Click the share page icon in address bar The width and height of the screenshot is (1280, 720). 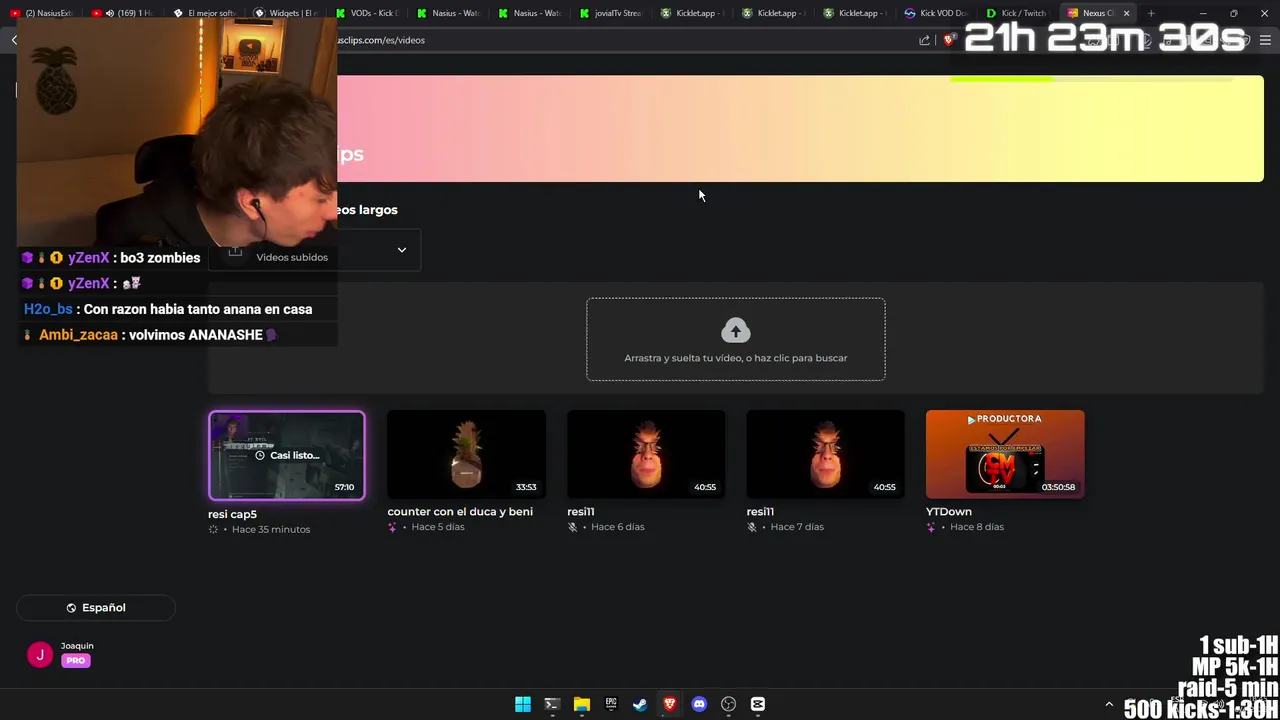click(x=925, y=40)
